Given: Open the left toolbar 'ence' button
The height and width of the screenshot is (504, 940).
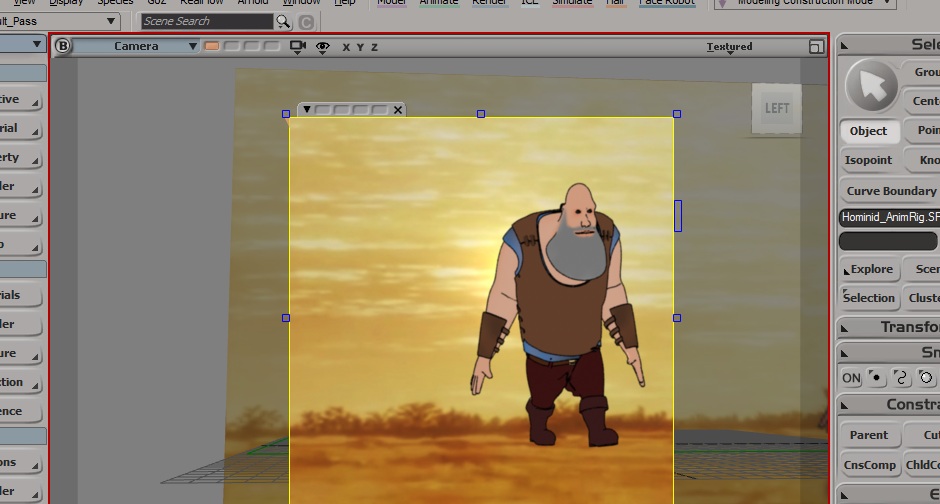Looking at the screenshot, I should tap(20, 411).
